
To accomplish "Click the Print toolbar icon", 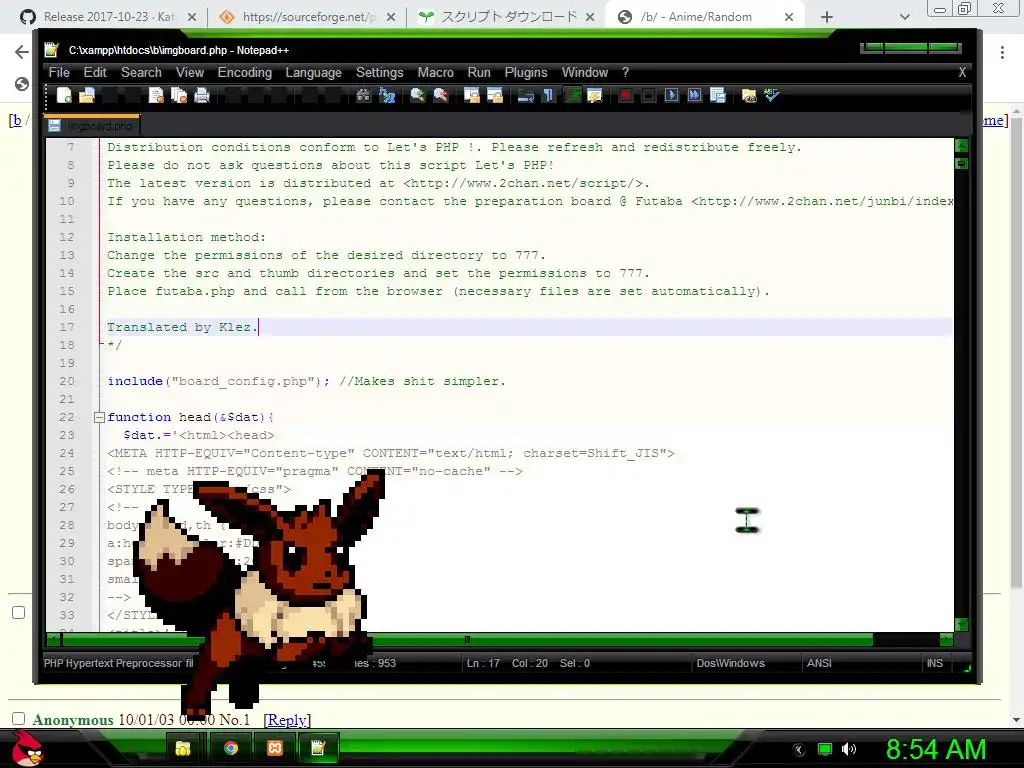I will pyautogui.click(x=202, y=95).
